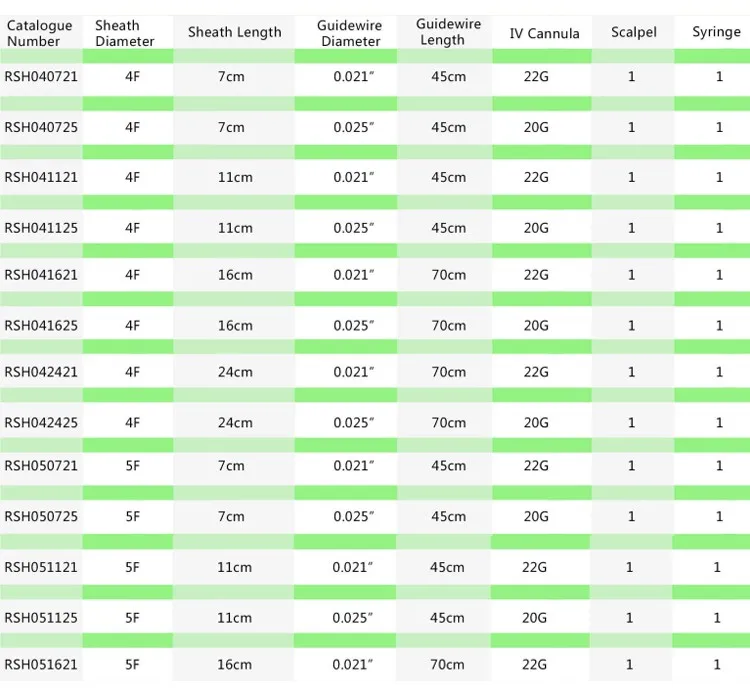
Task: Select the RSH041121 catalogue cell
Action: [41, 177]
